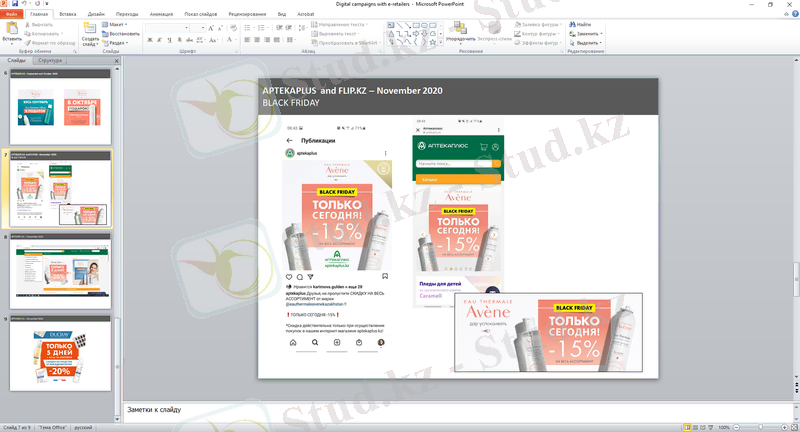Toggle align text right
Screen dimensions: 800x432
coord(267,40)
